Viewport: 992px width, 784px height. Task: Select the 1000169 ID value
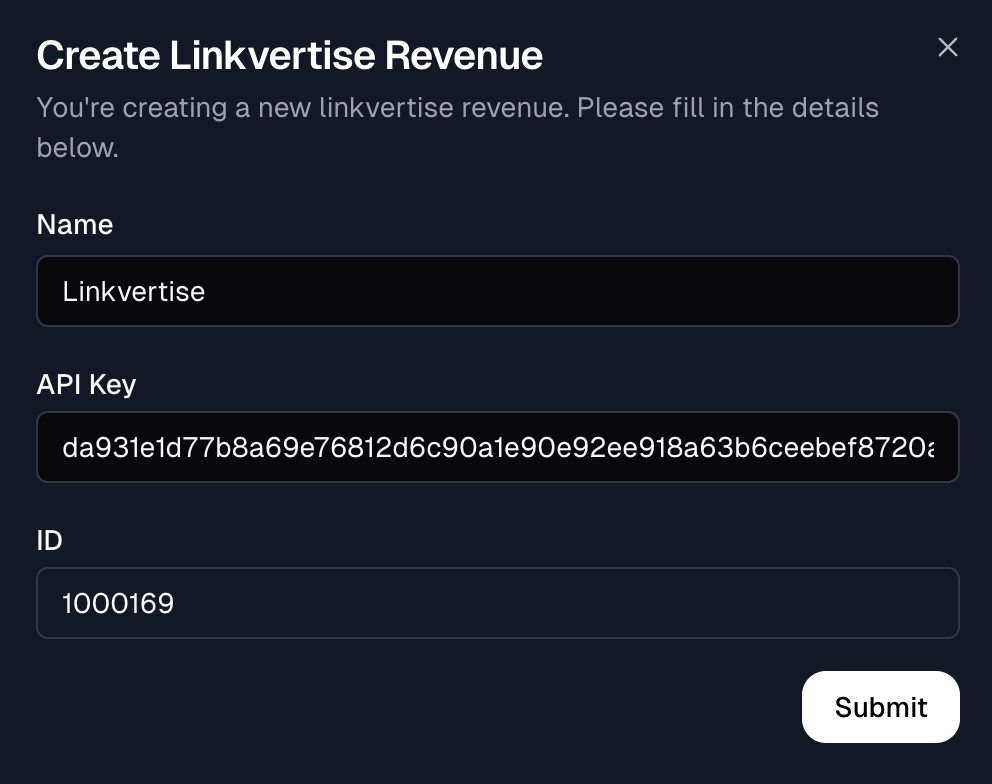click(x=119, y=603)
